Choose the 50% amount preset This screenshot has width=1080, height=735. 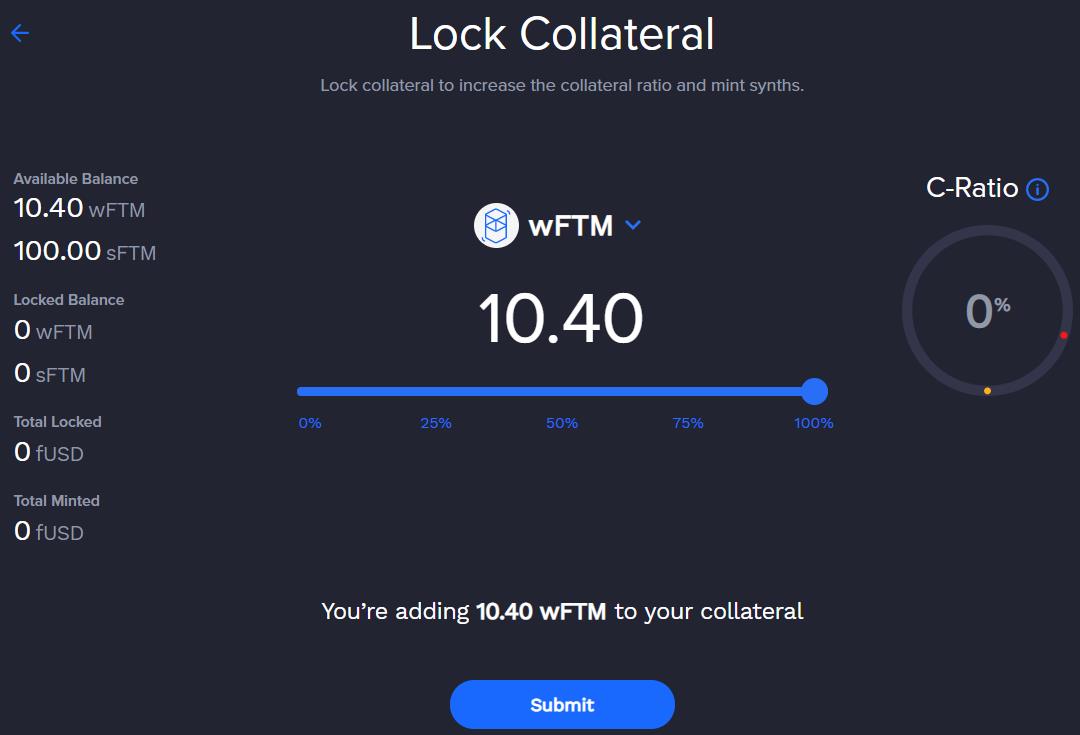(562, 423)
